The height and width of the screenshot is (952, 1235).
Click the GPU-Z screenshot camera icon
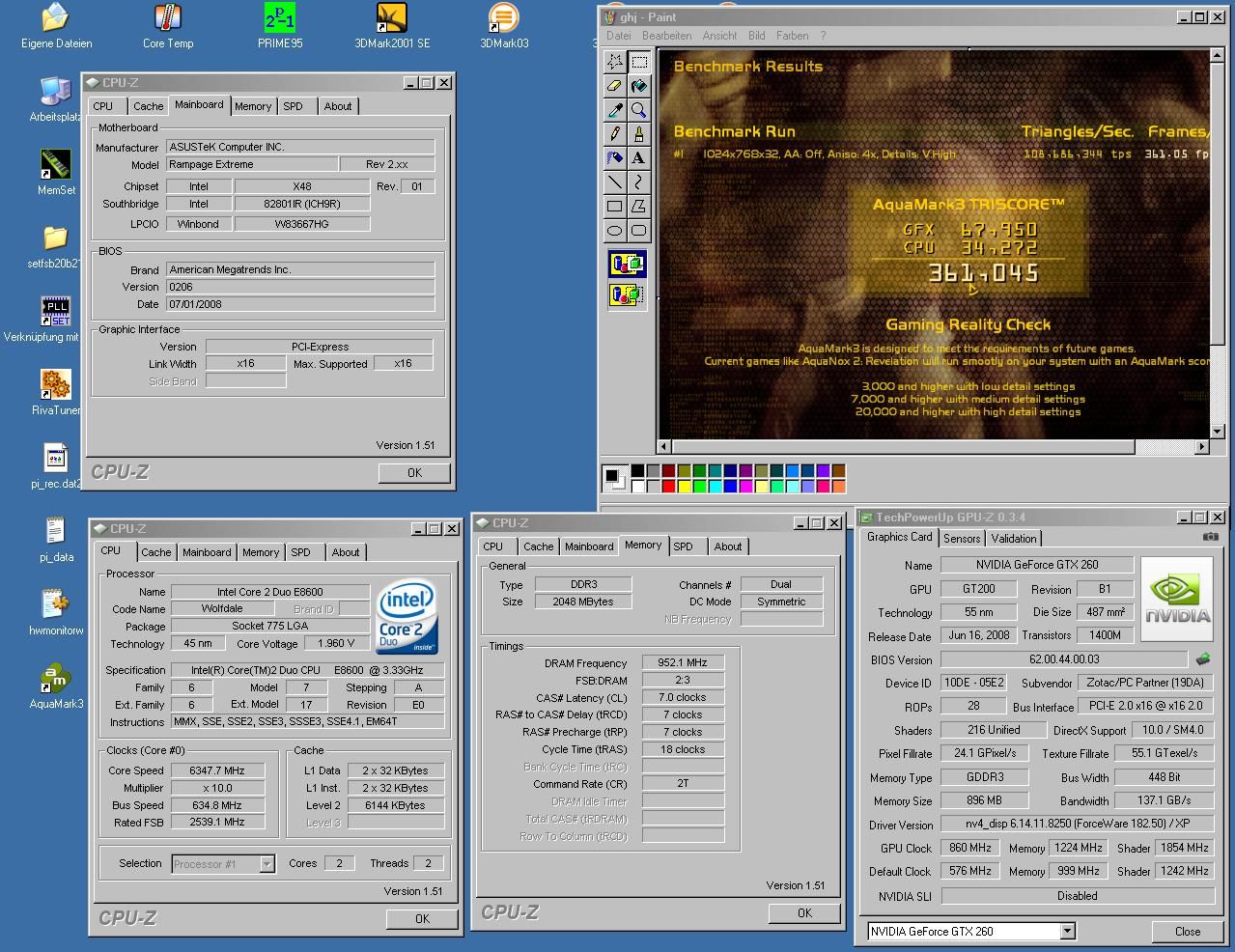coord(1211,537)
